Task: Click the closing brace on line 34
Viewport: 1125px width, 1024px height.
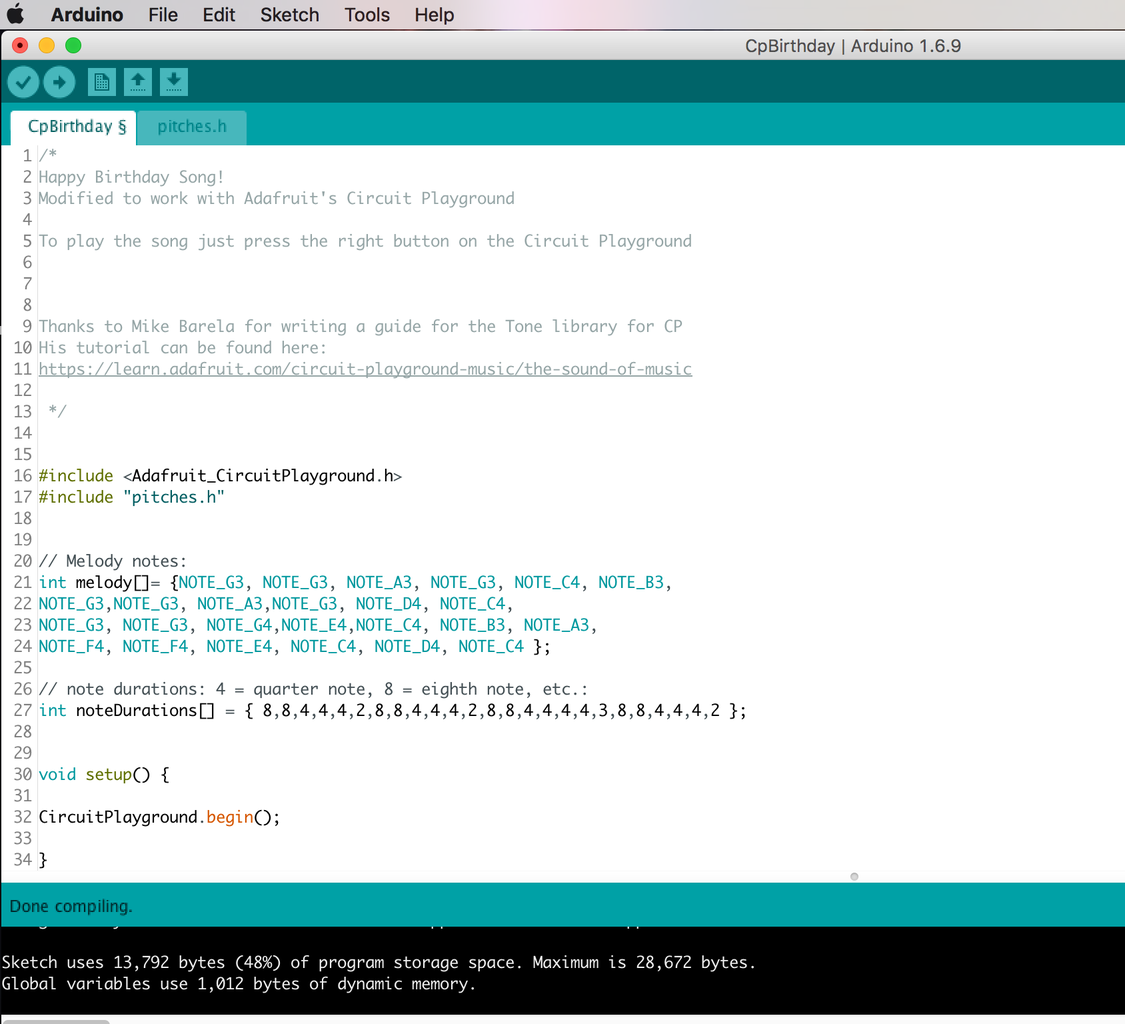Action: pos(43,860)
